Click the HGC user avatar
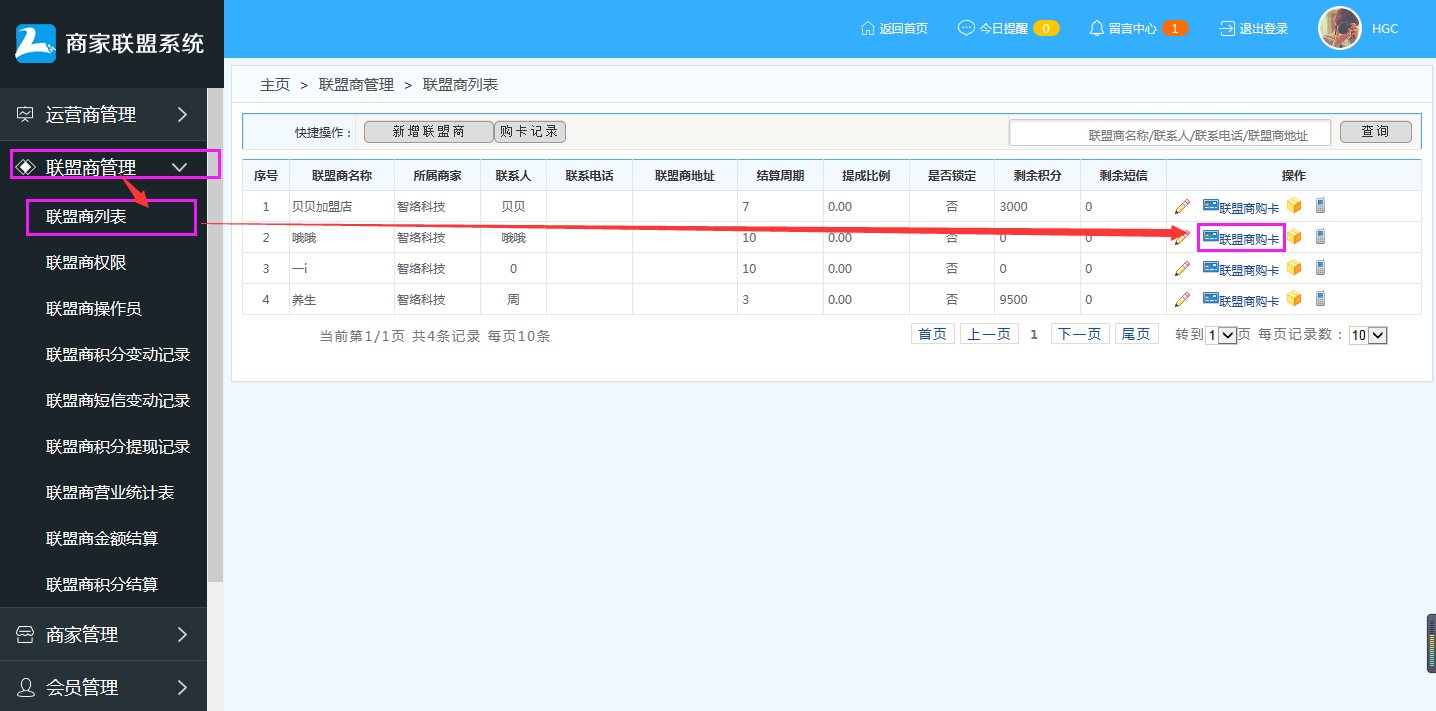This screenshot has height=711, width=1436. coord(1339,28)
